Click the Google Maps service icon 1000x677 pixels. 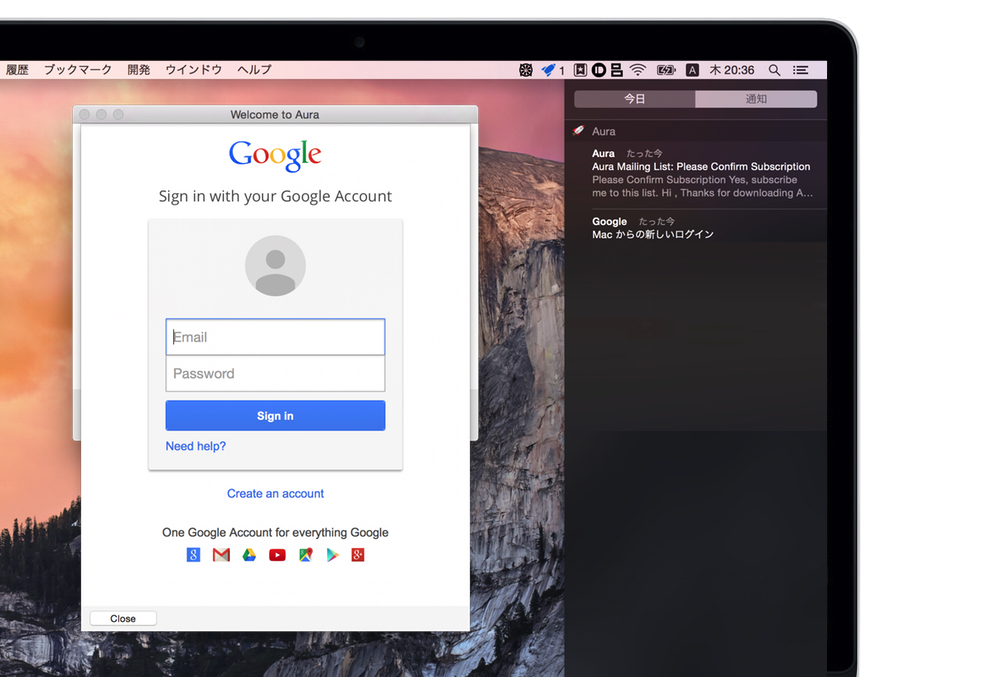click(x=305, y=555)
